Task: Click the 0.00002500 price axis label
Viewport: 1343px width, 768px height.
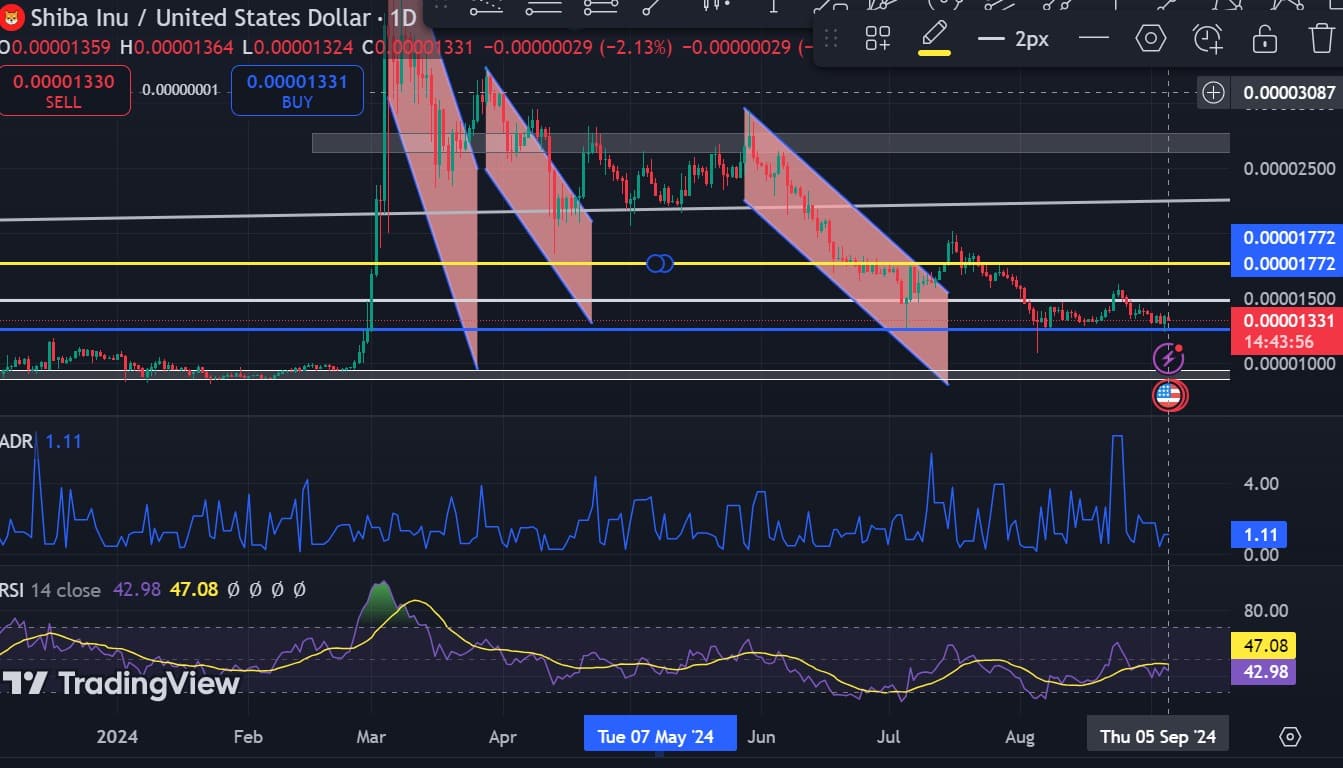Action: point(1289,167)
